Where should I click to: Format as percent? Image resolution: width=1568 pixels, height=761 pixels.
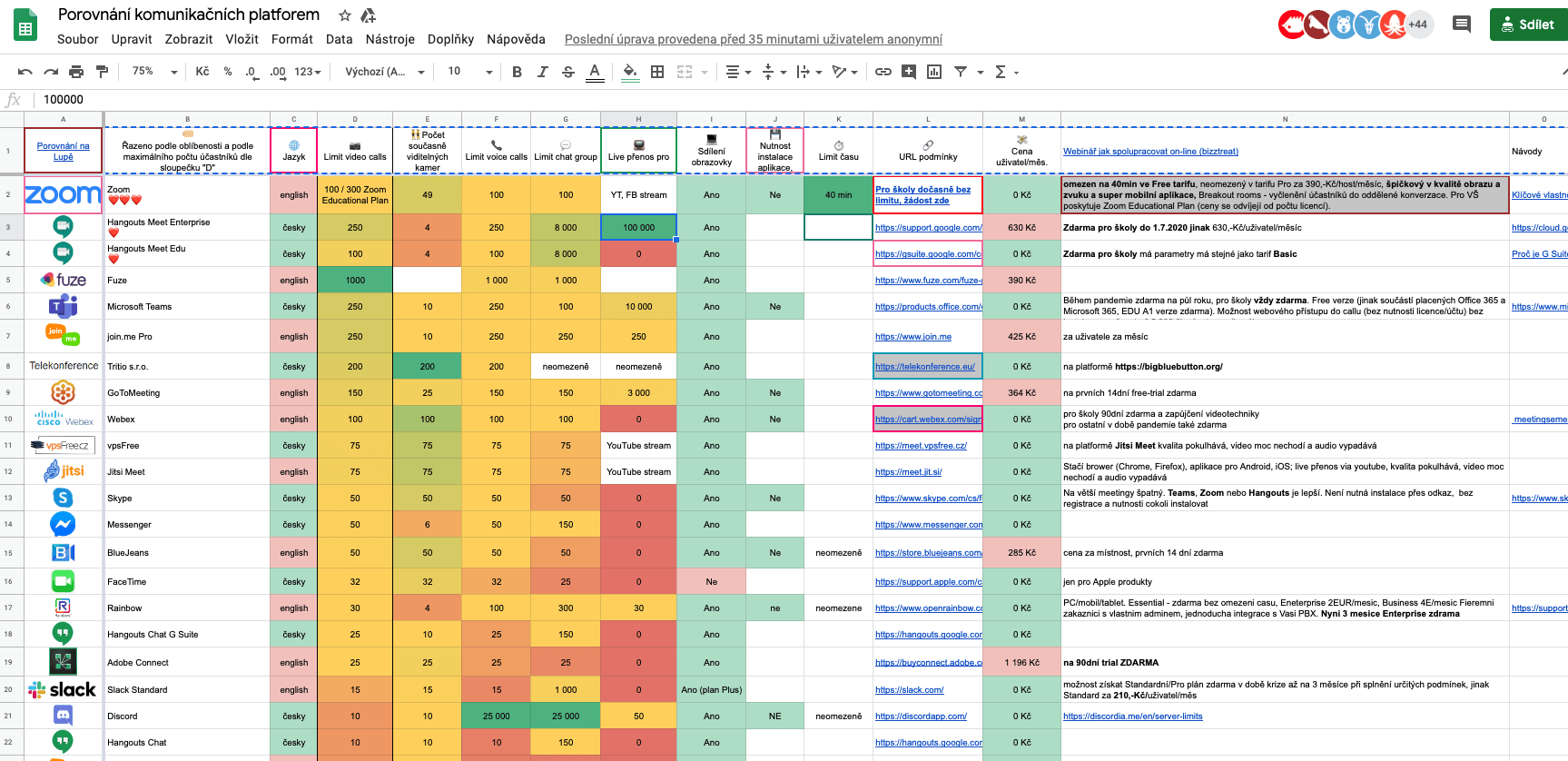[x=228, y=72]
